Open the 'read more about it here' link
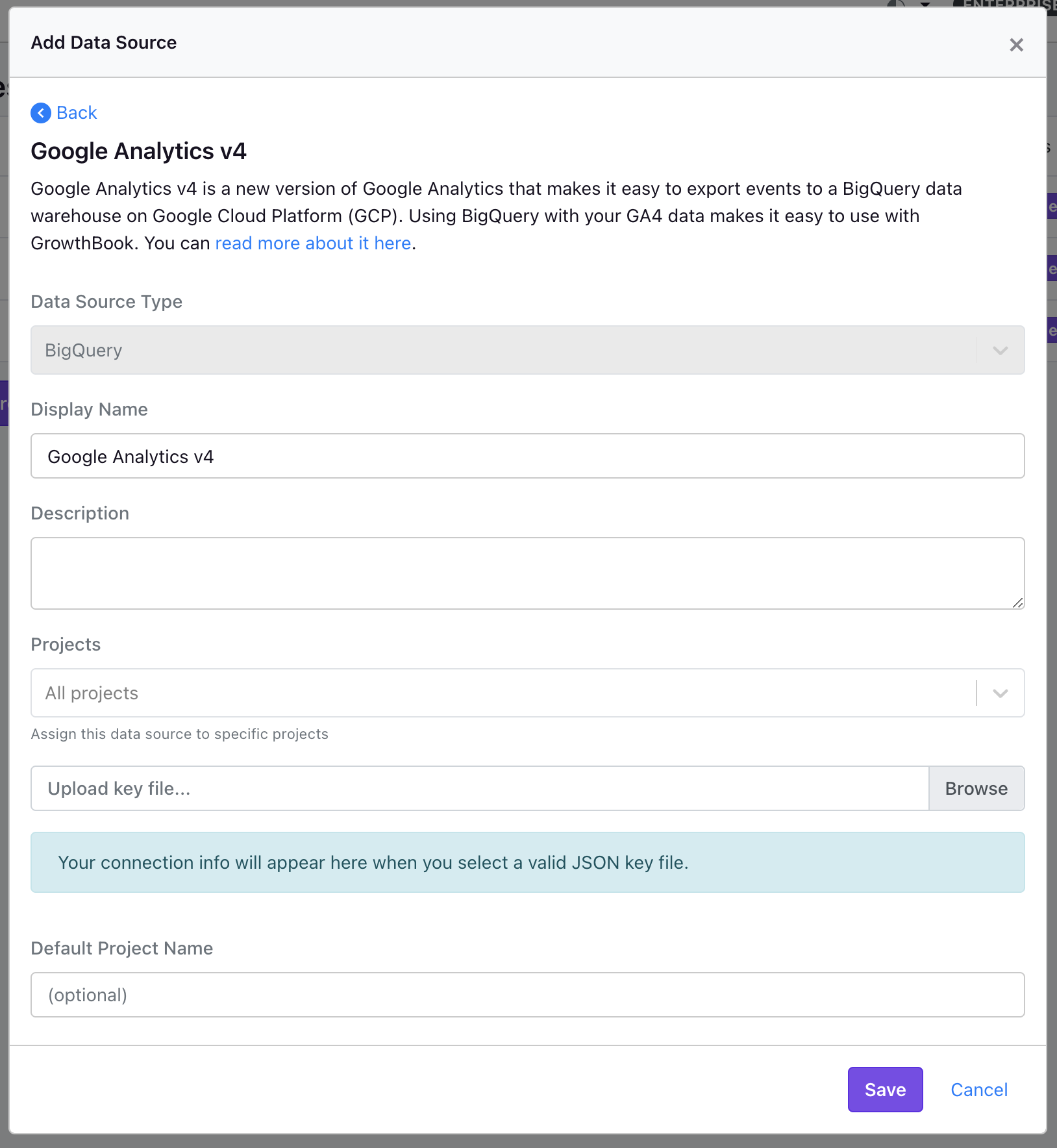The width and height of the screenshot is (1057, 1148). pos(313,243)
